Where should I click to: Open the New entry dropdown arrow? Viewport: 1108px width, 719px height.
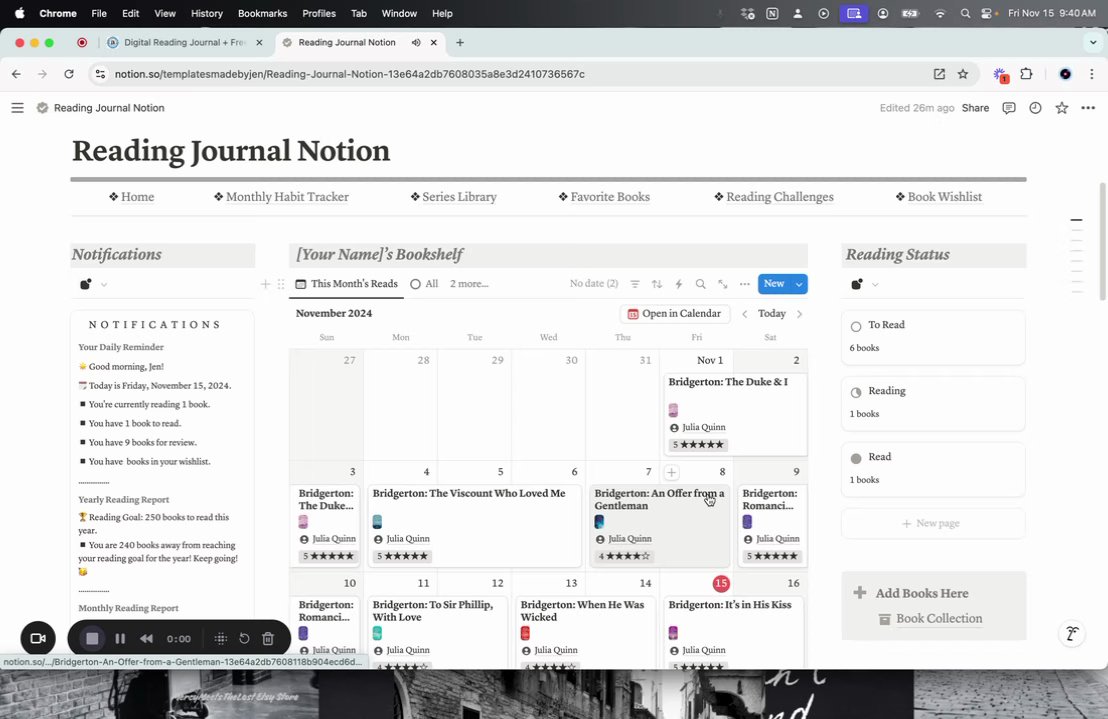click(x=799, y=284)
